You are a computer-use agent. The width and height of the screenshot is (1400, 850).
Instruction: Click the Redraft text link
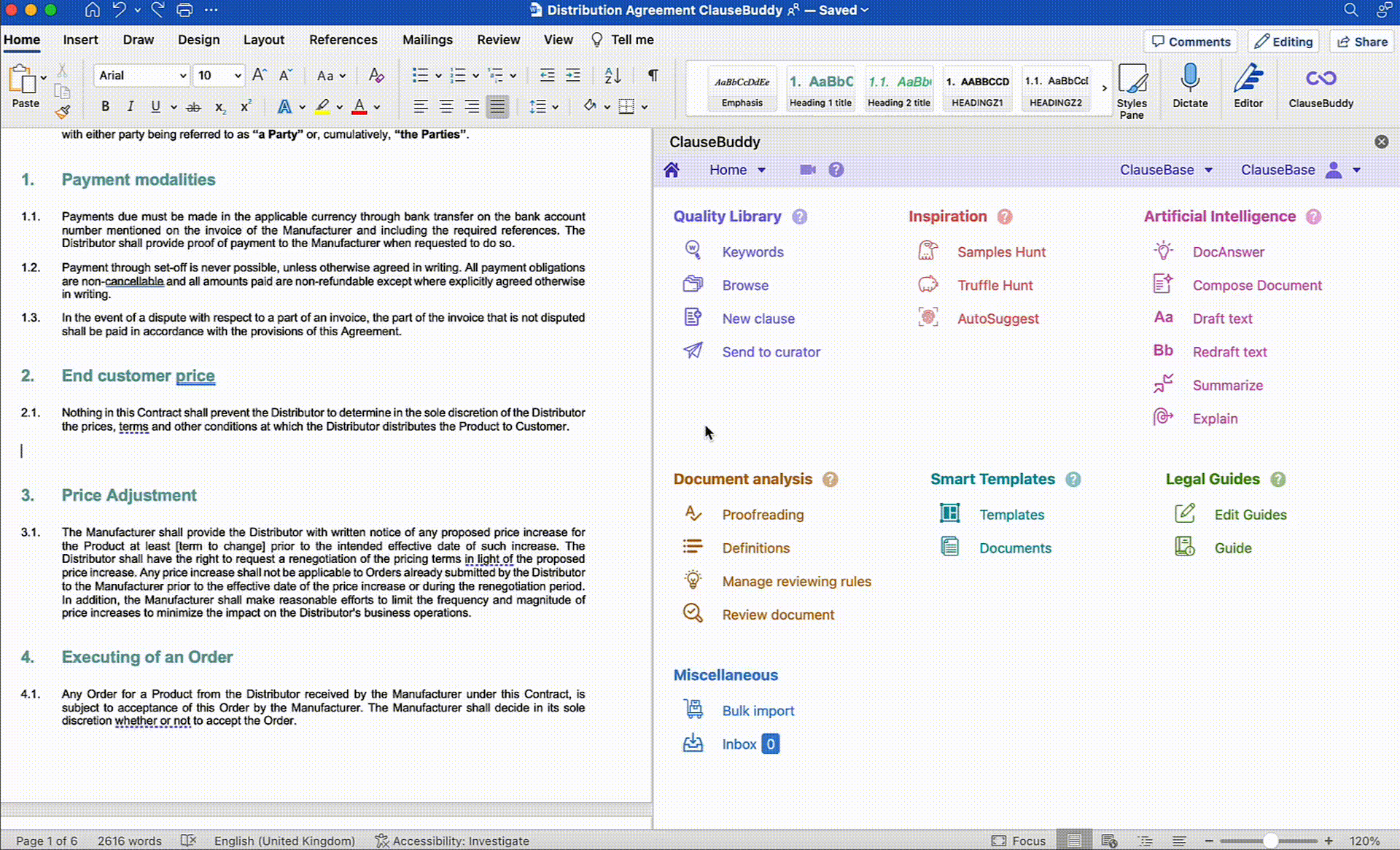tap(1229, 352)
